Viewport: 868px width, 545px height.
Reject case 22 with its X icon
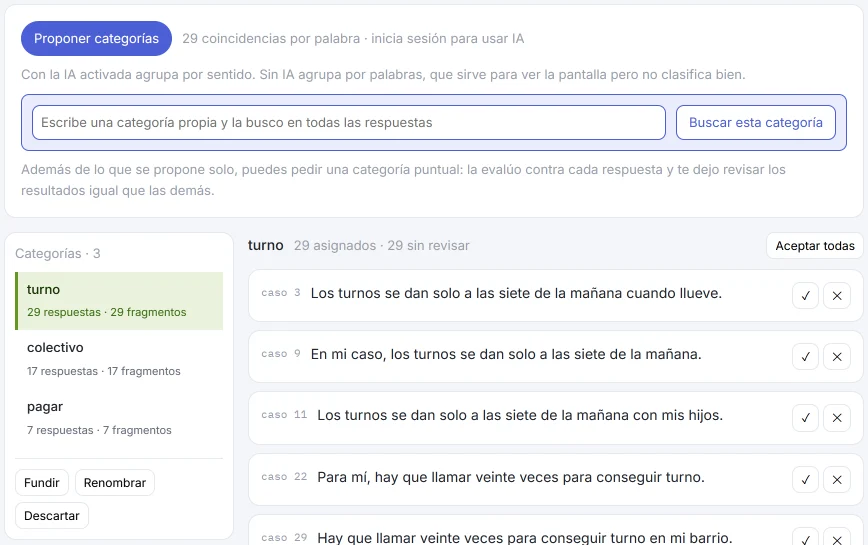(837, 479)
